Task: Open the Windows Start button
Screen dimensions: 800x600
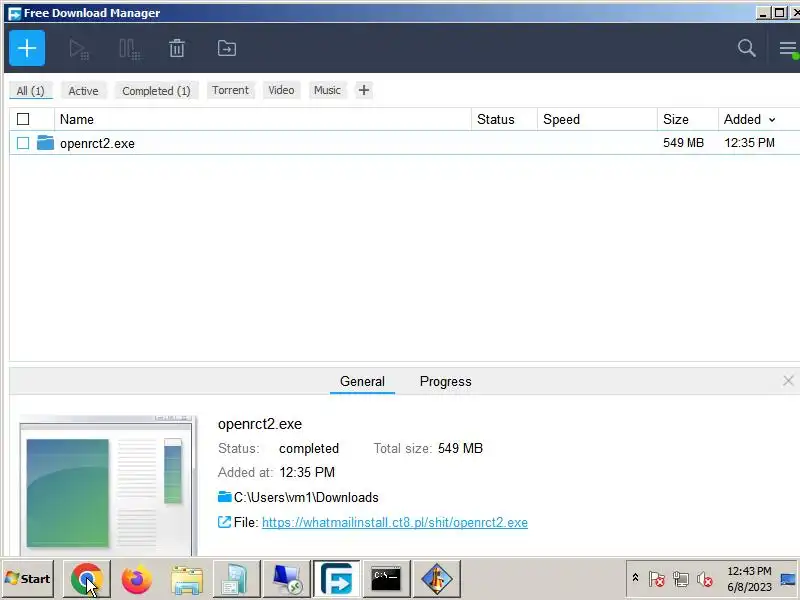Action: pos(28,579)
